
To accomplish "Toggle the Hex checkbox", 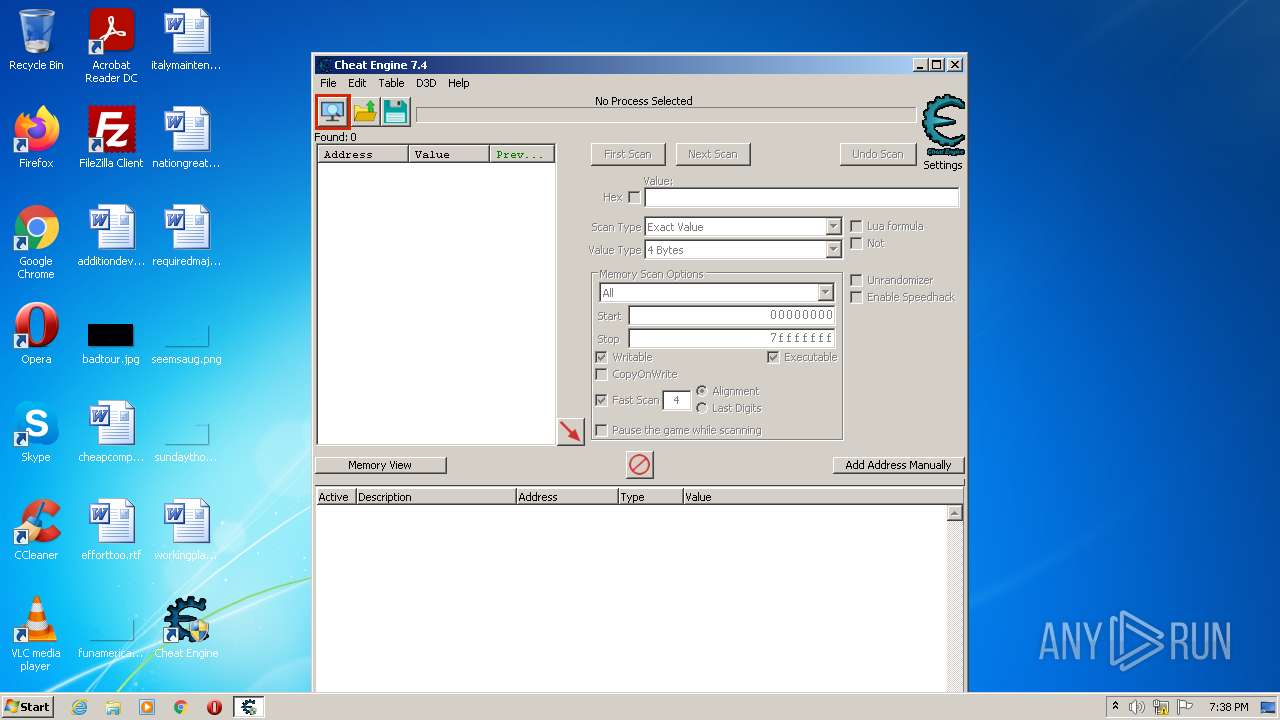I will [x=634, y=198].
